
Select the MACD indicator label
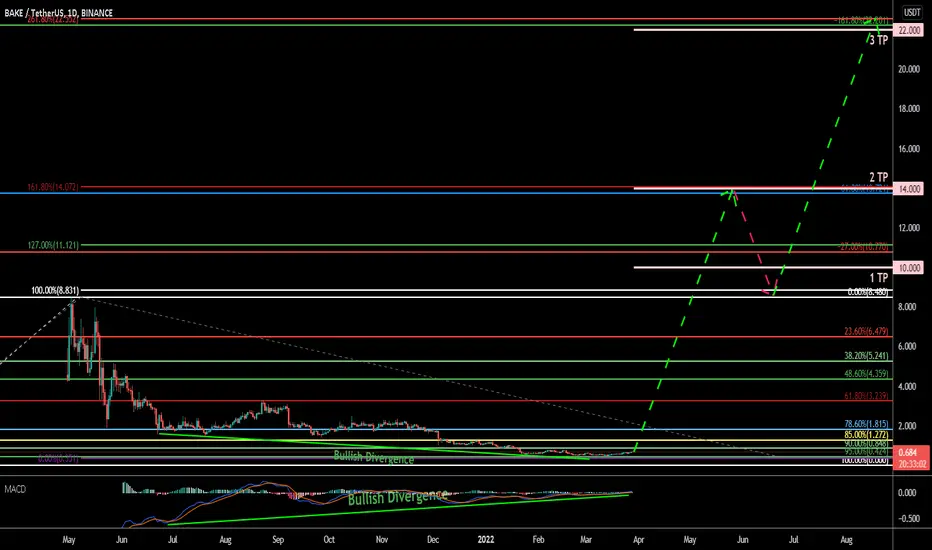tap(15, 489)
